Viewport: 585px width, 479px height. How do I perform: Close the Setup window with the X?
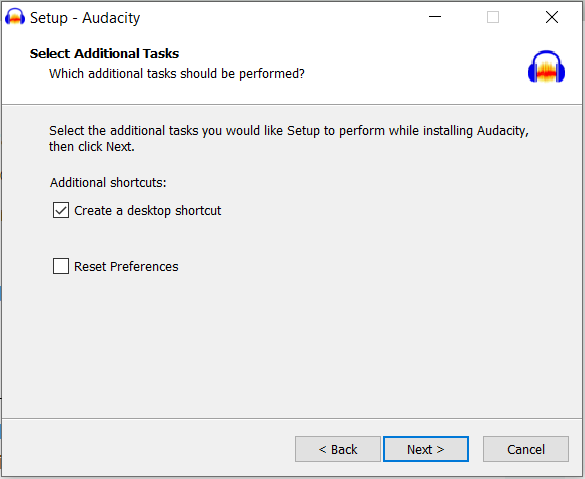click(x=551, y=17)
